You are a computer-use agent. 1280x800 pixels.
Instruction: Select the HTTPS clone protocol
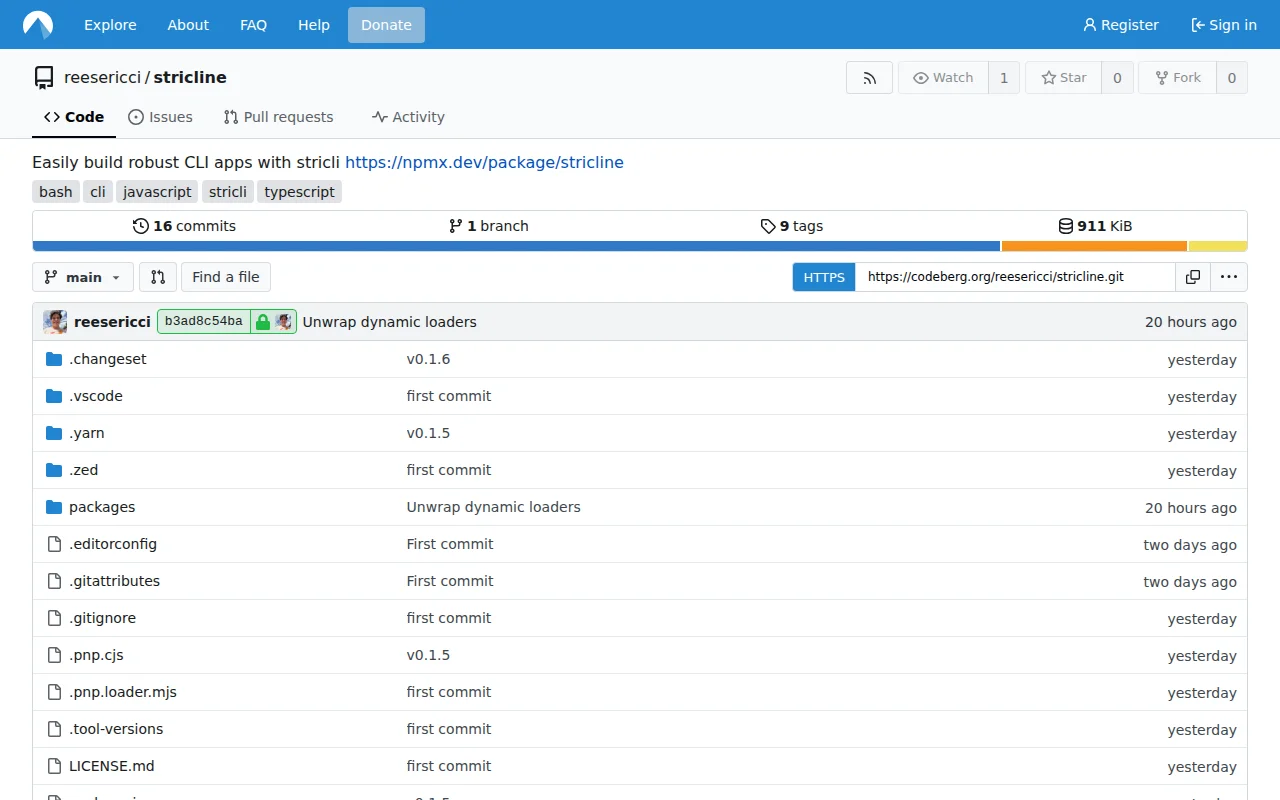point(824,277)
